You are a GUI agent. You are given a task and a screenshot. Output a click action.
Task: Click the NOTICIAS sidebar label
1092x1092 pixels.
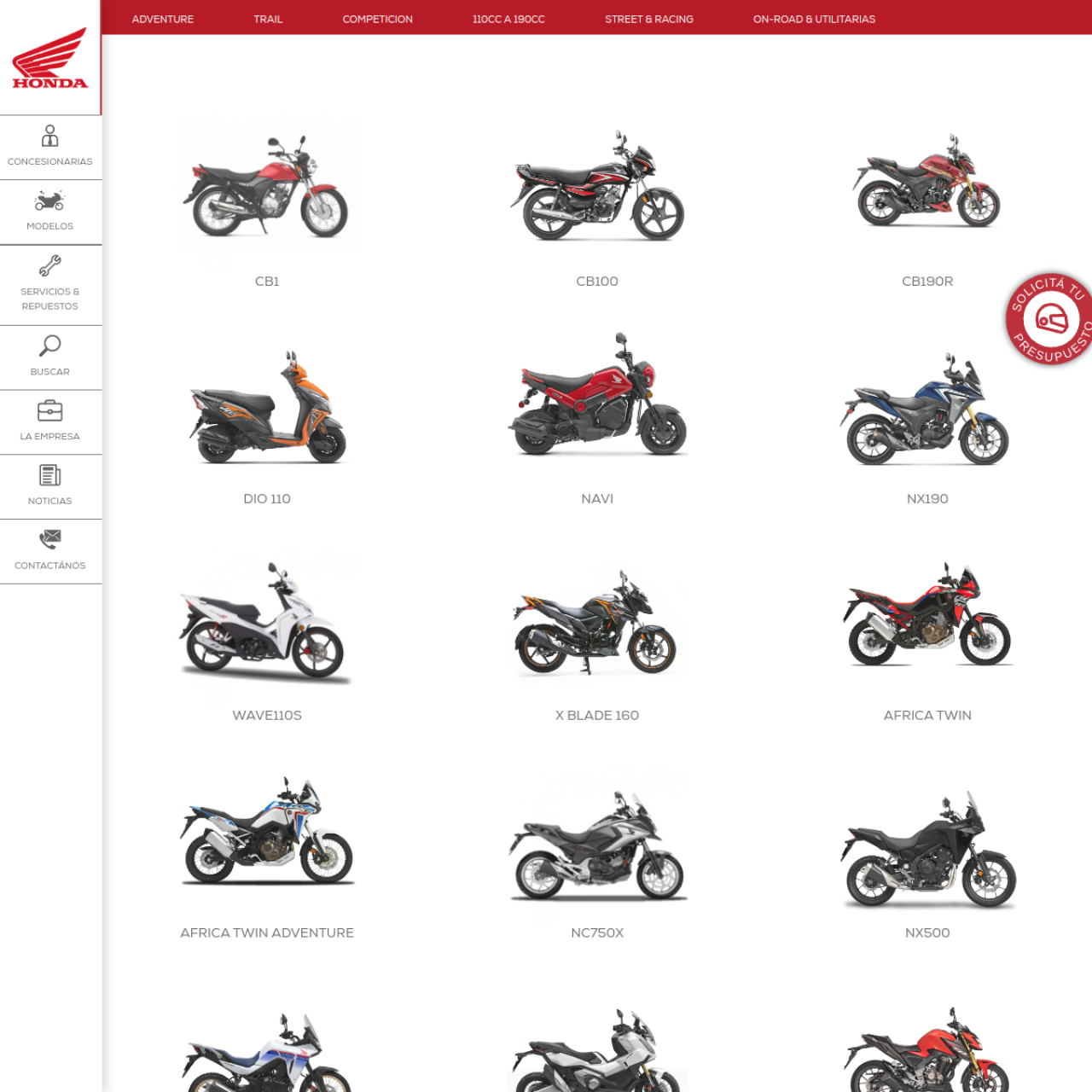pos(49,501)
